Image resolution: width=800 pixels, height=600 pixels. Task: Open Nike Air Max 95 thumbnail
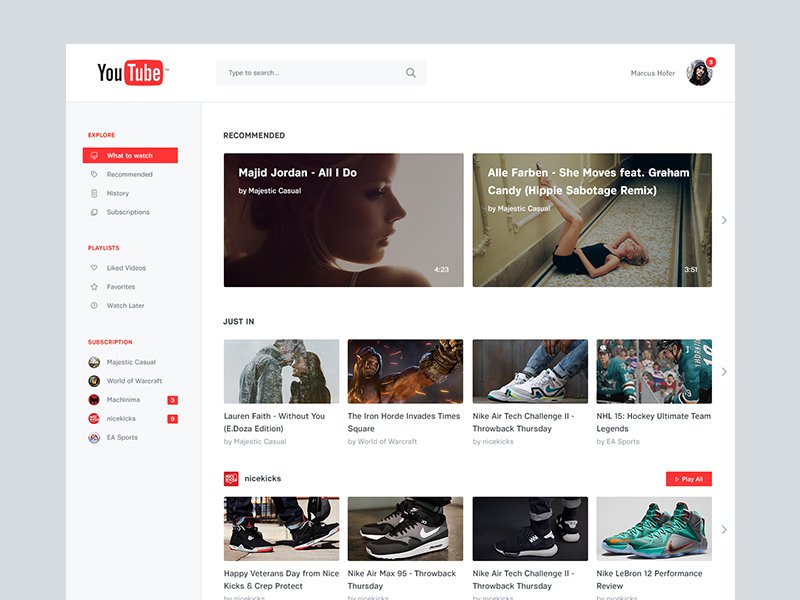406,529
